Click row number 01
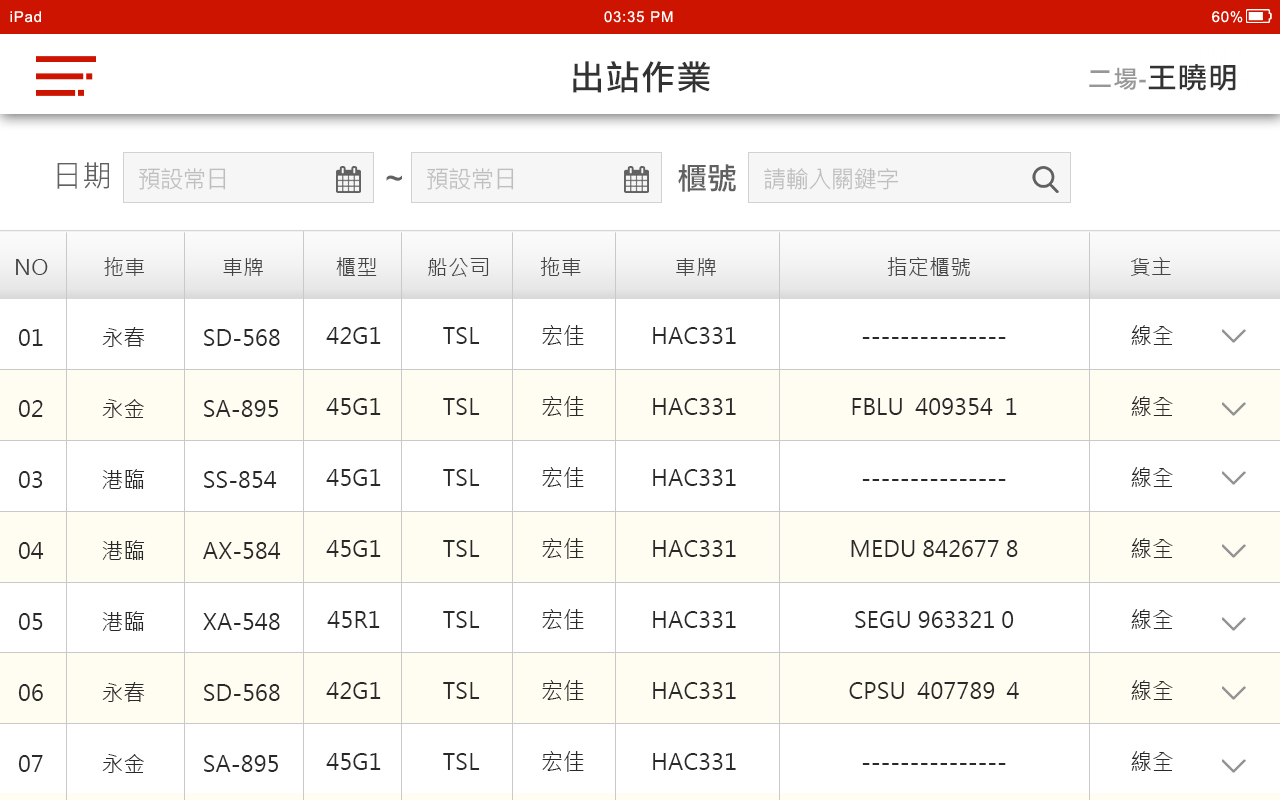1280x800 pixels. pyautogui.click(x=31, y=338)
